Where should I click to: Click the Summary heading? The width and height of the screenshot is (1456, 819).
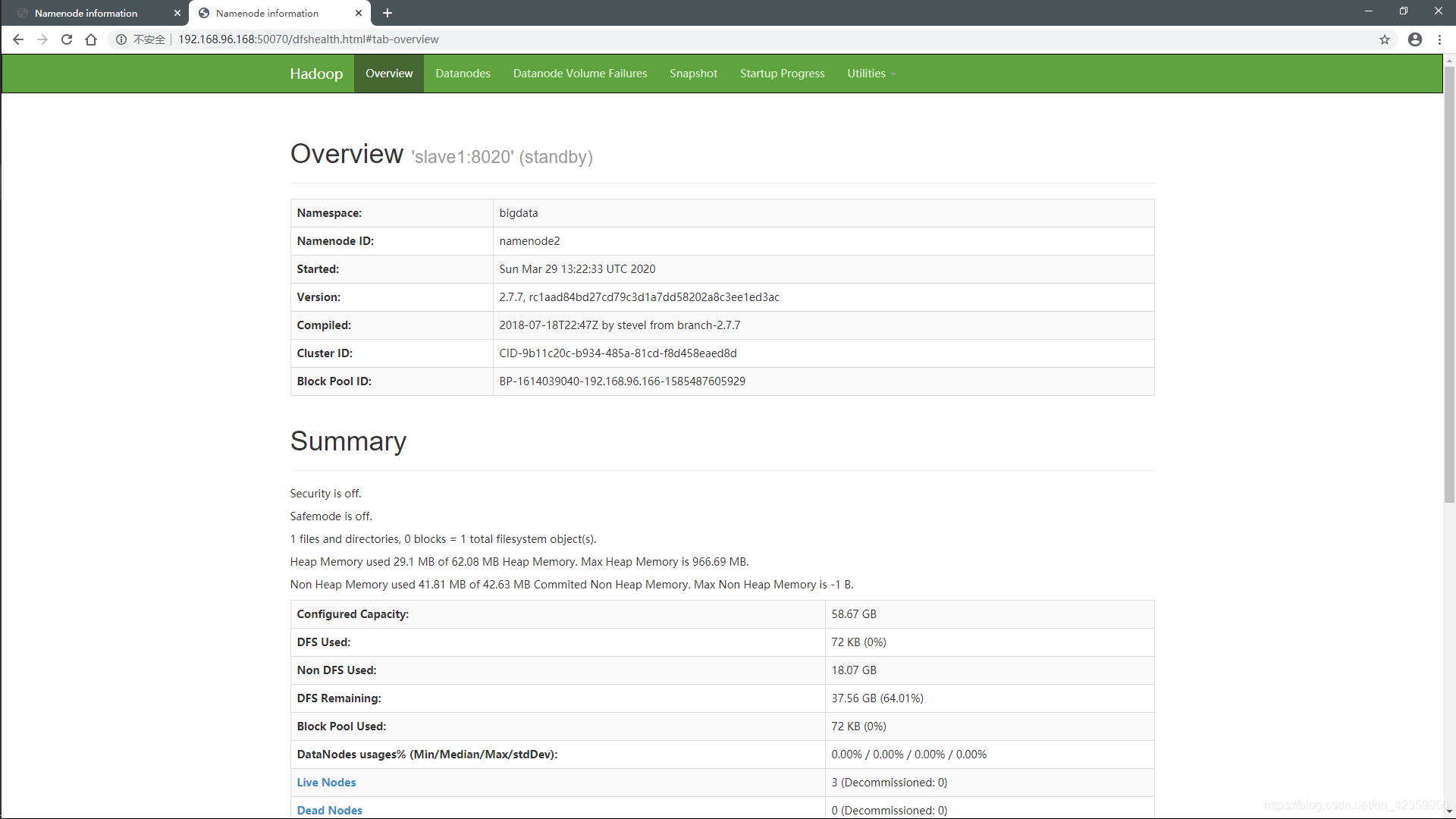(348, 441)
